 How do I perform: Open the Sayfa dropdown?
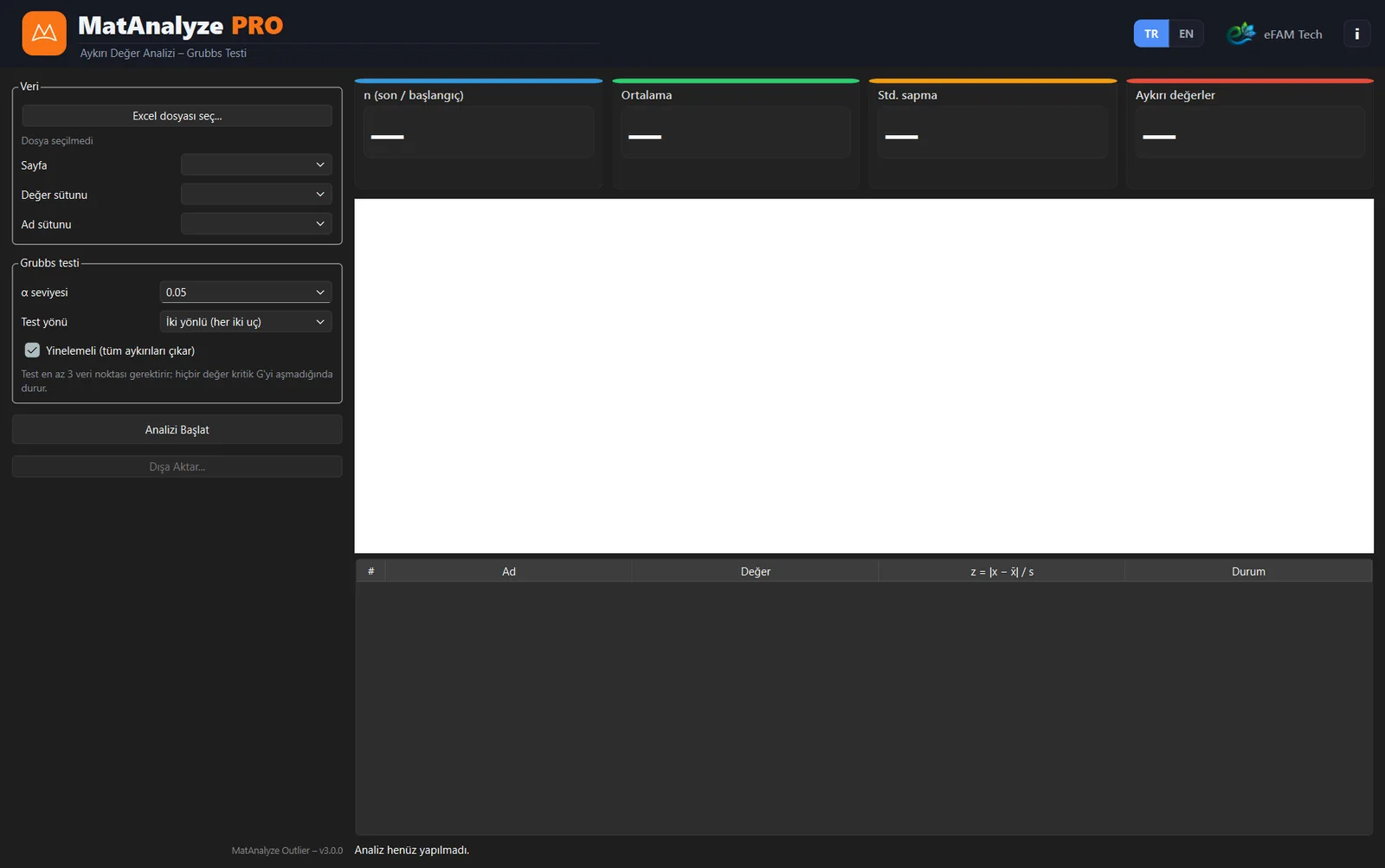256,164
